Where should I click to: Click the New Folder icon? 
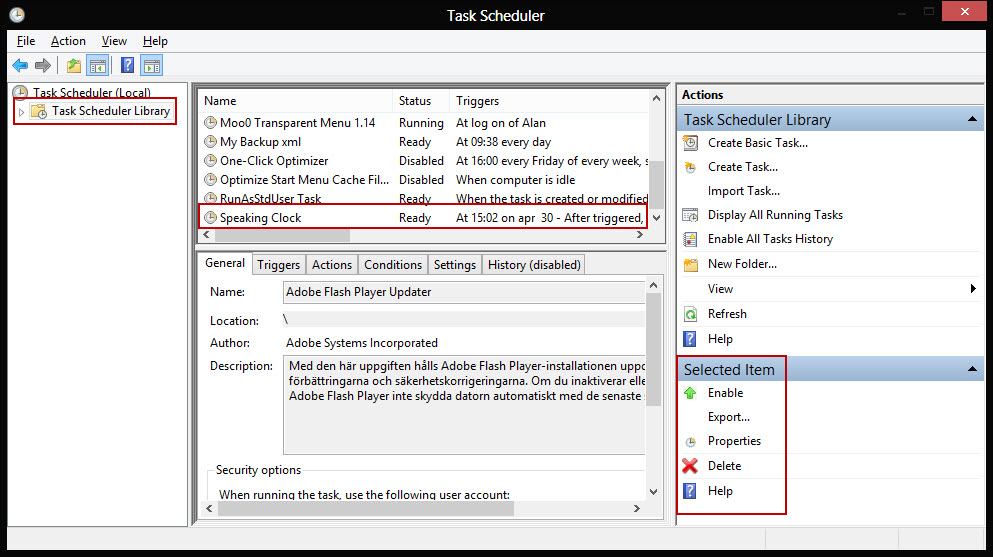[x=690, y=265]
